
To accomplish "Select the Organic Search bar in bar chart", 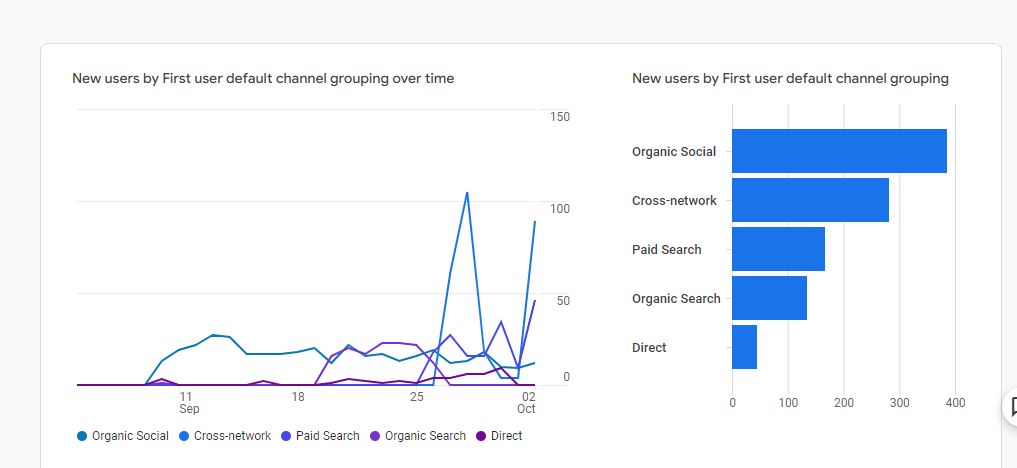I will click(769, 298).
